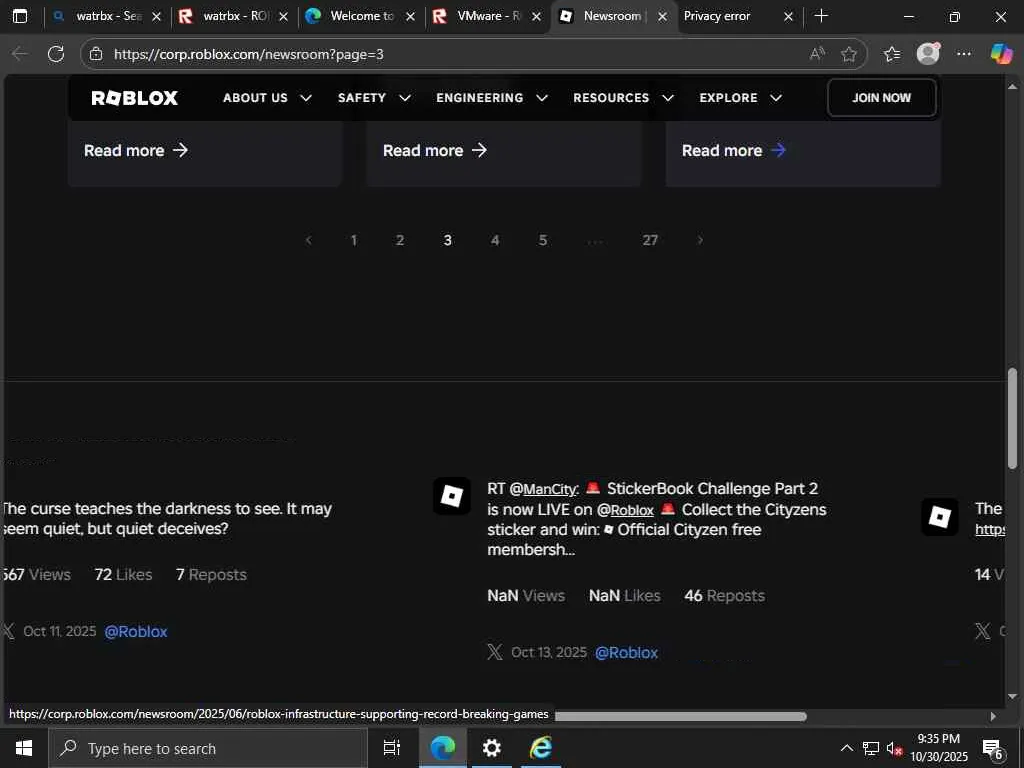The height and width of the screenshot is (768, 1024).
Task: Open the Windows Start menu
Action: (x=24, y=748)
